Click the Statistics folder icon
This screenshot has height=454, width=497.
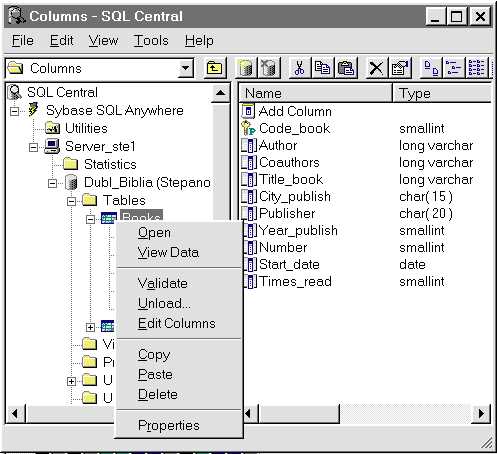coord(71,164)
